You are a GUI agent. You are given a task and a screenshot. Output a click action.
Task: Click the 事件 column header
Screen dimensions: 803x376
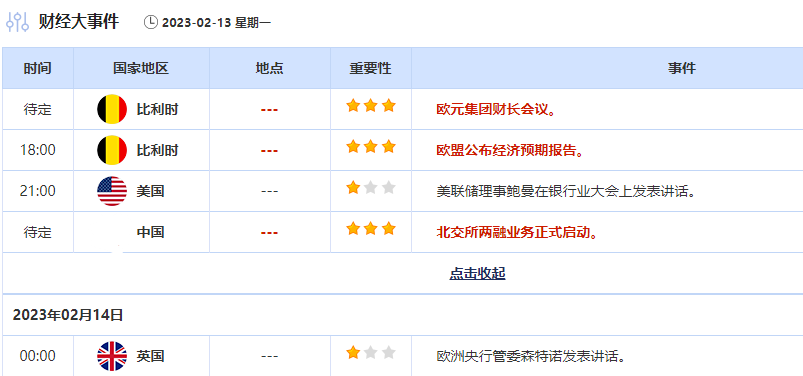click(x=682, y=68)
